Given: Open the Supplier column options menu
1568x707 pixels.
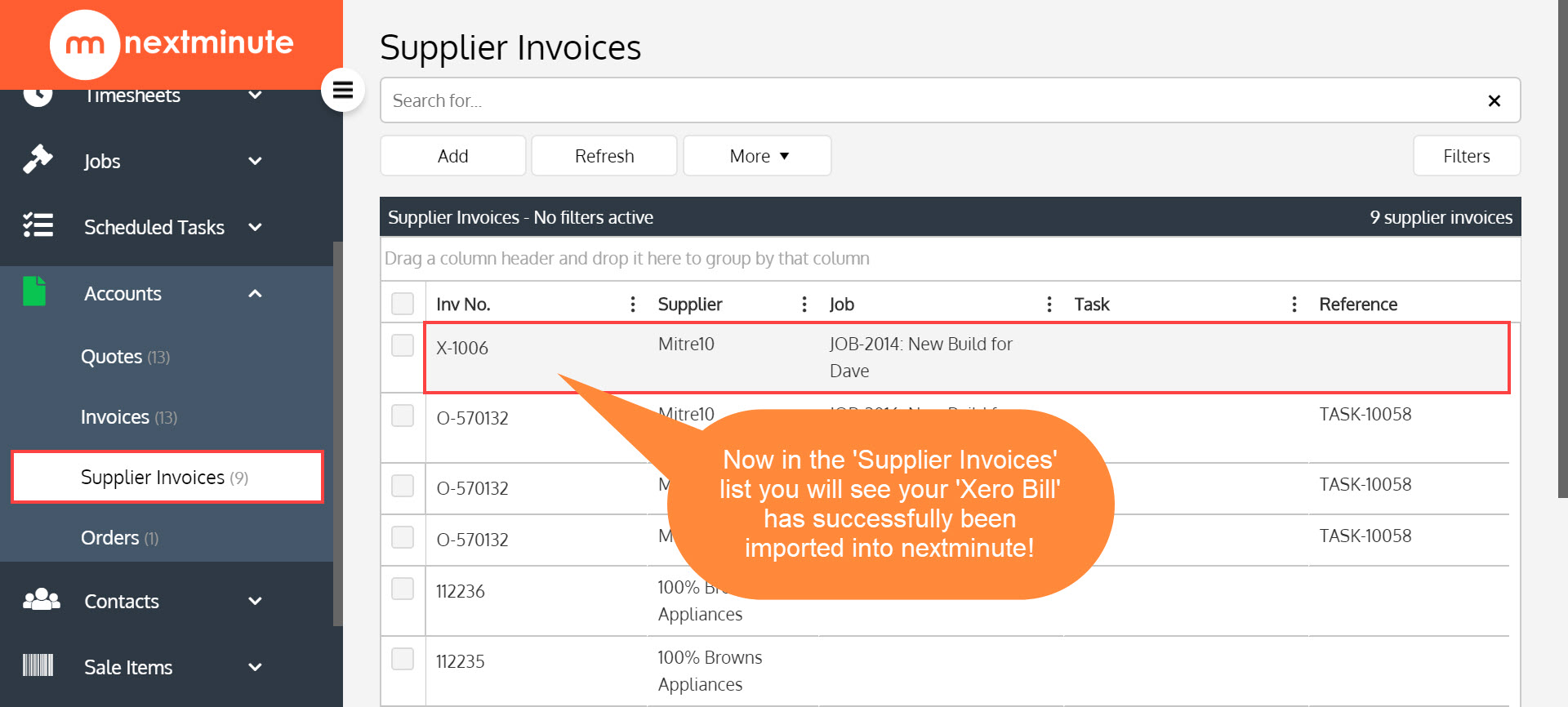Looking at the screenshot, I should click(804, 305).
